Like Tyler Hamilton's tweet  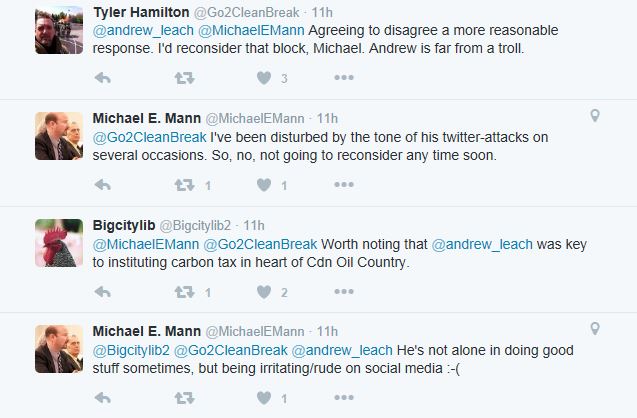264,78
